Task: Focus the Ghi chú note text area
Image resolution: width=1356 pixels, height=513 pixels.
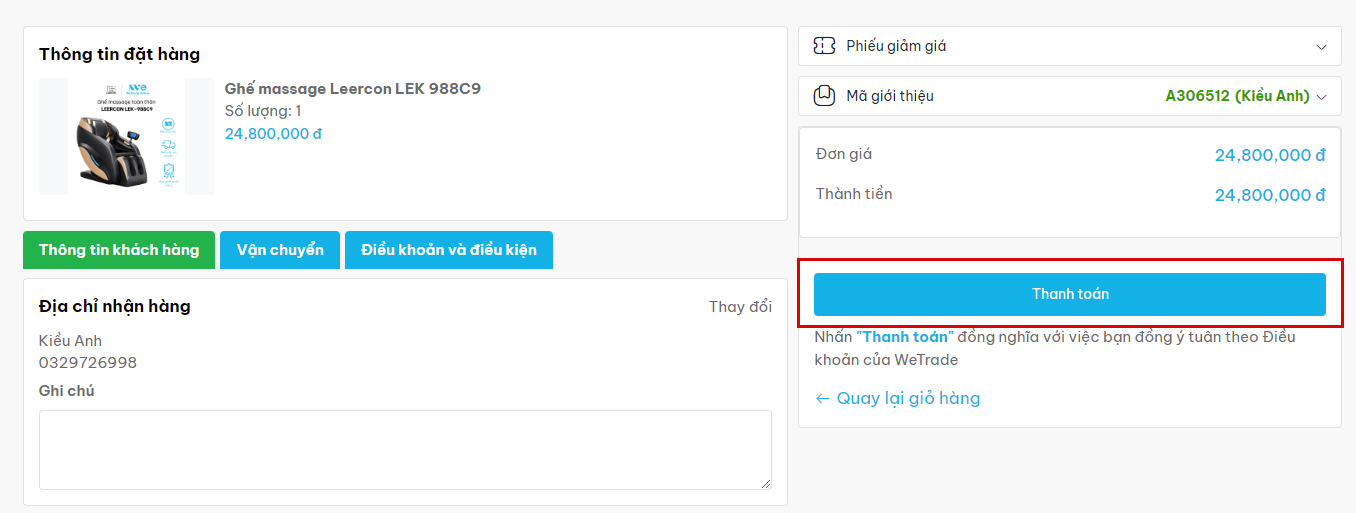Action: (405, 449)
